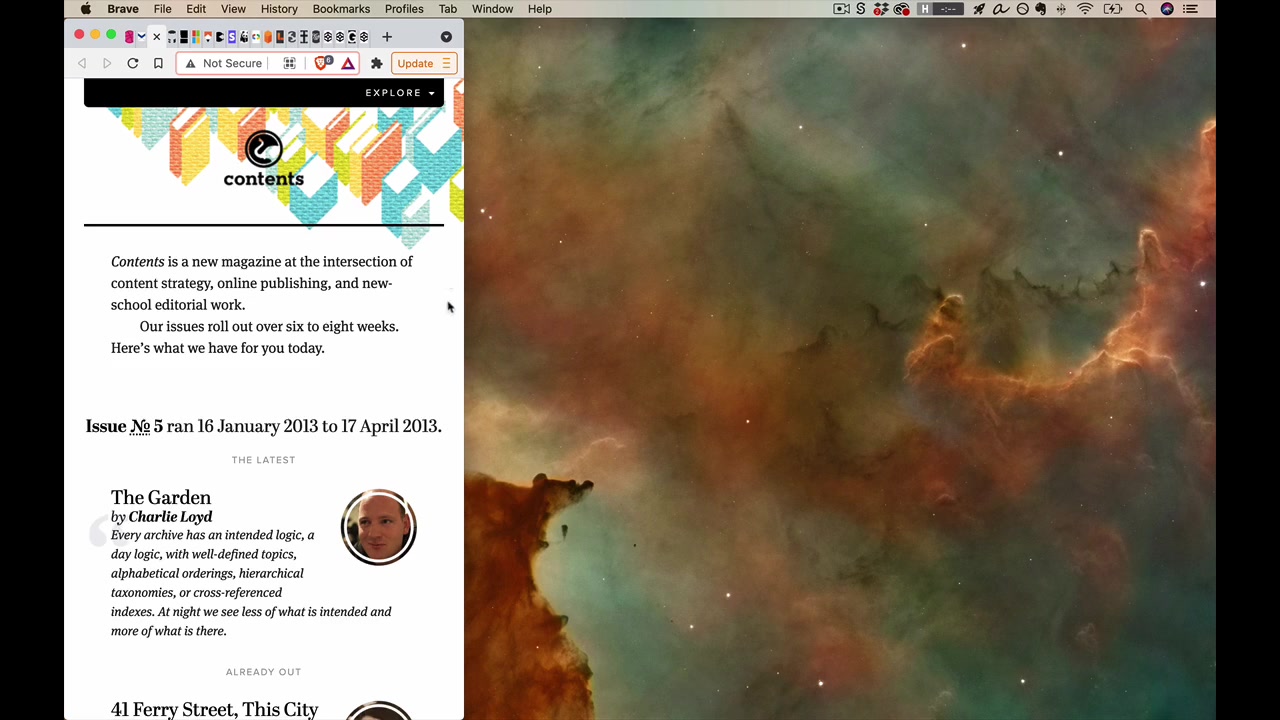
Task: Reload the current page
Action: click(x=132, y=63)
